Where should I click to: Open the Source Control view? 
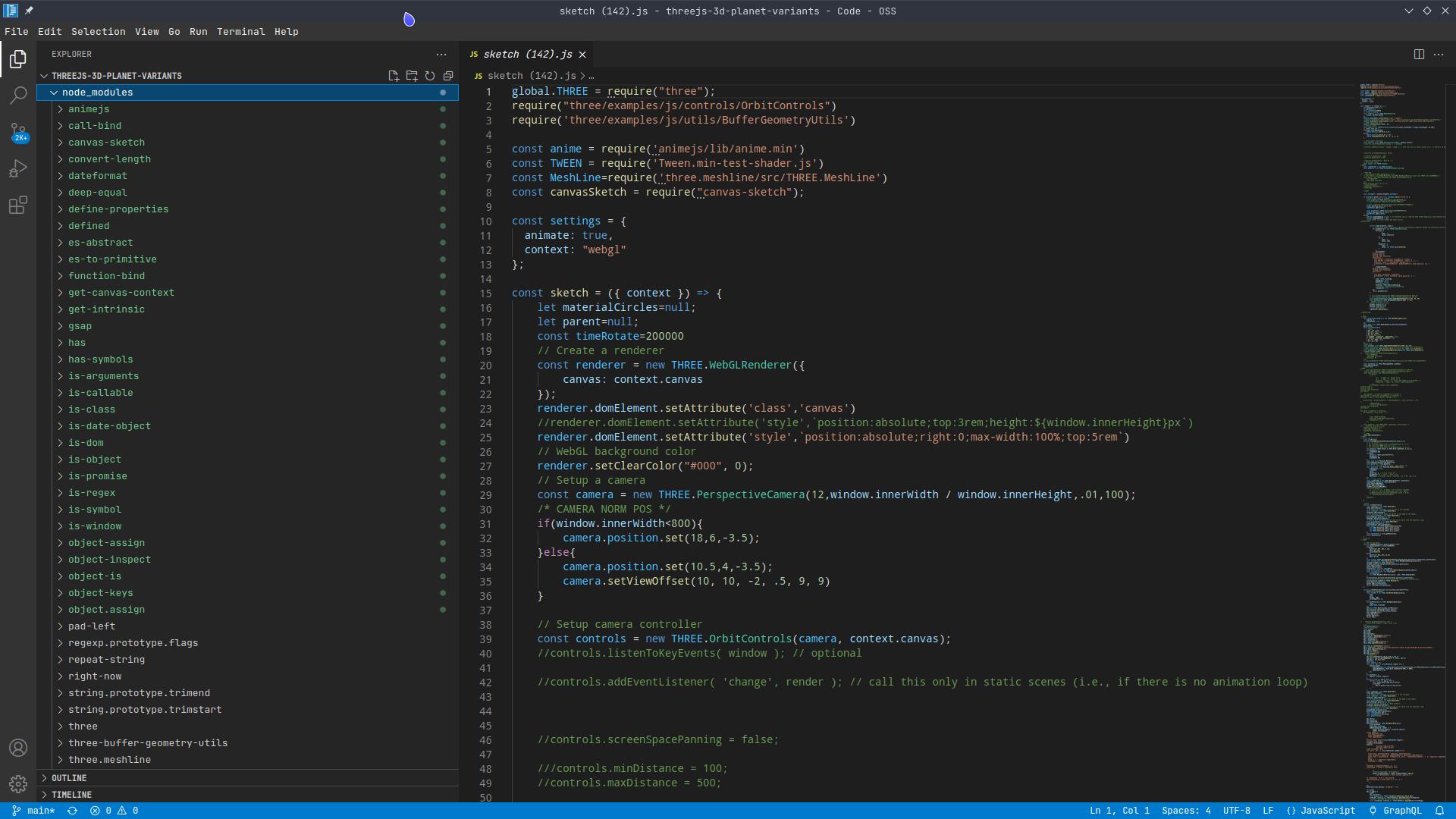(18, 132)
